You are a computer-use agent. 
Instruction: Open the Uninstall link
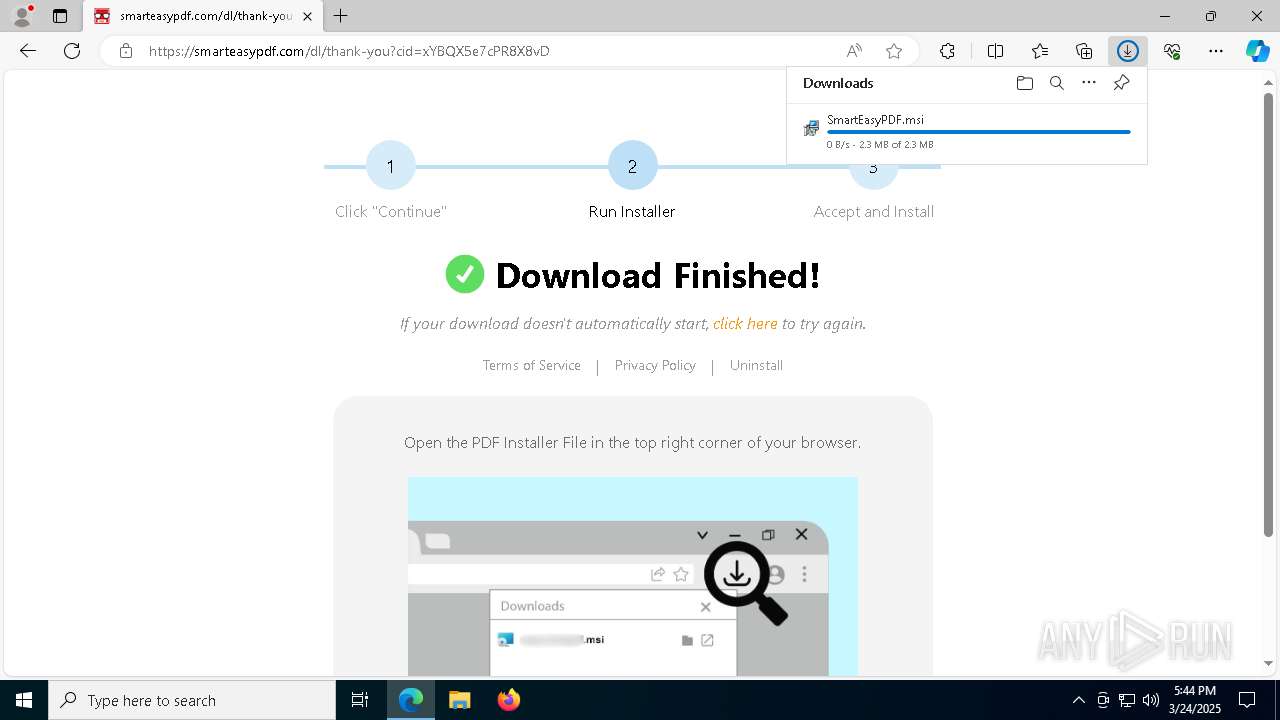[x=756, y=366]
